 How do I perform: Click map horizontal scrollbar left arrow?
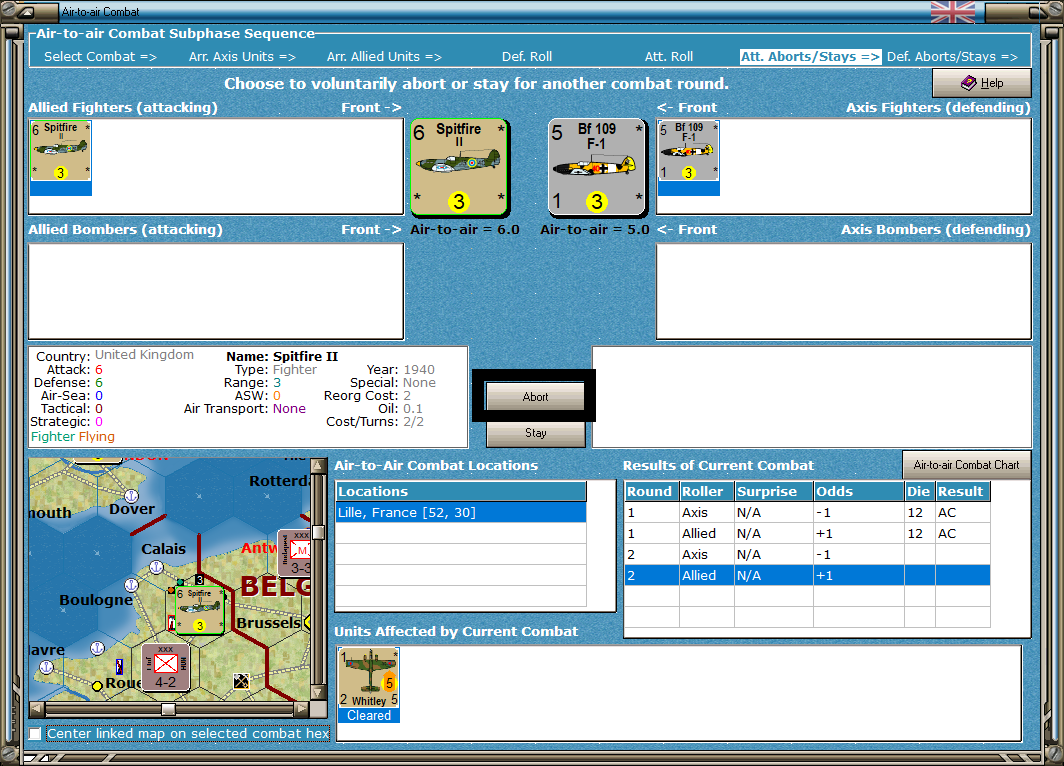pos(37,709)
